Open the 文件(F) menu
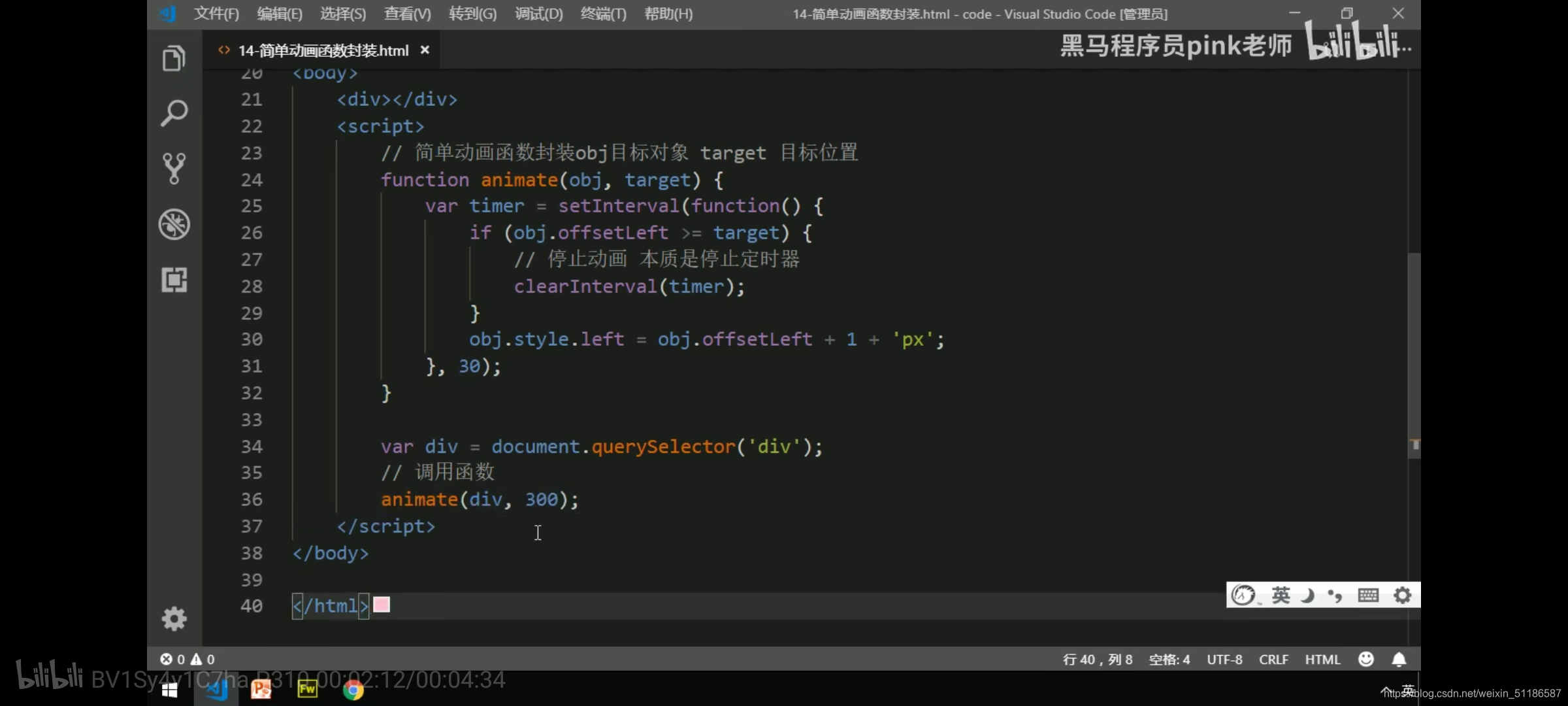This screenshot has height=706, width=1568. point(216,14)
